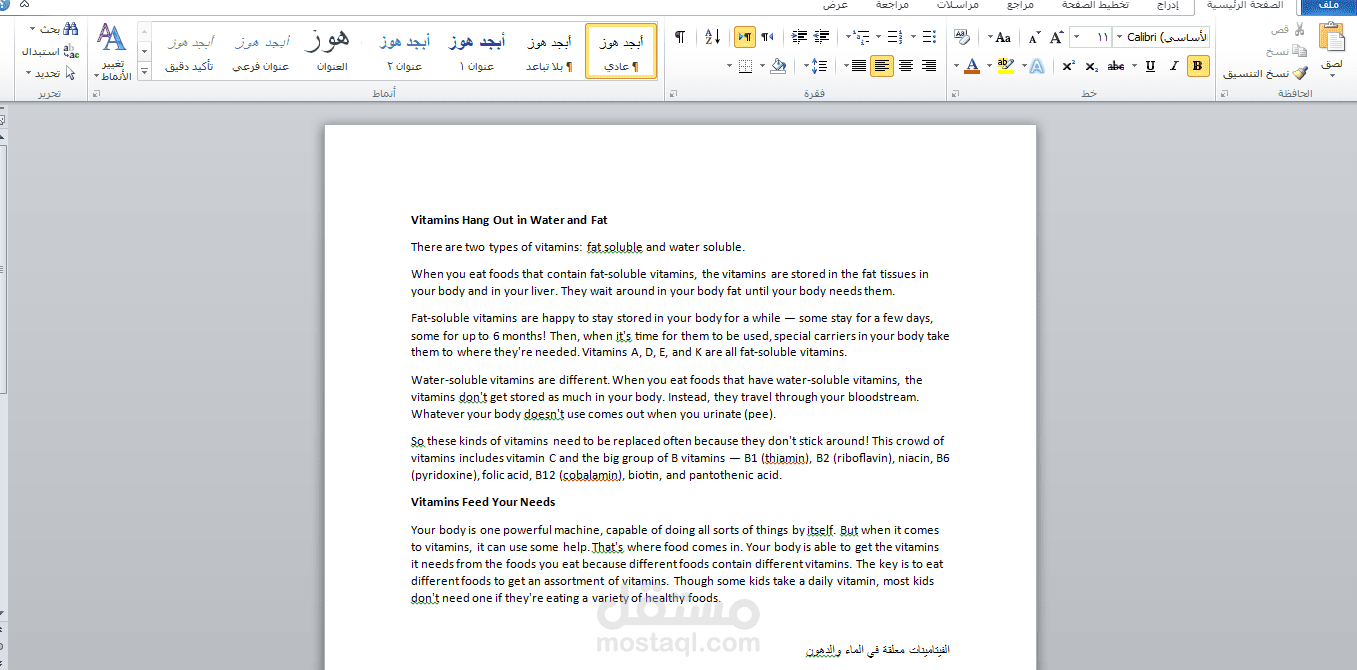Apply the Heading 1 (عنوان ١) style
The height and width of the screenshot is (670, 1357).
click(477, 51)
